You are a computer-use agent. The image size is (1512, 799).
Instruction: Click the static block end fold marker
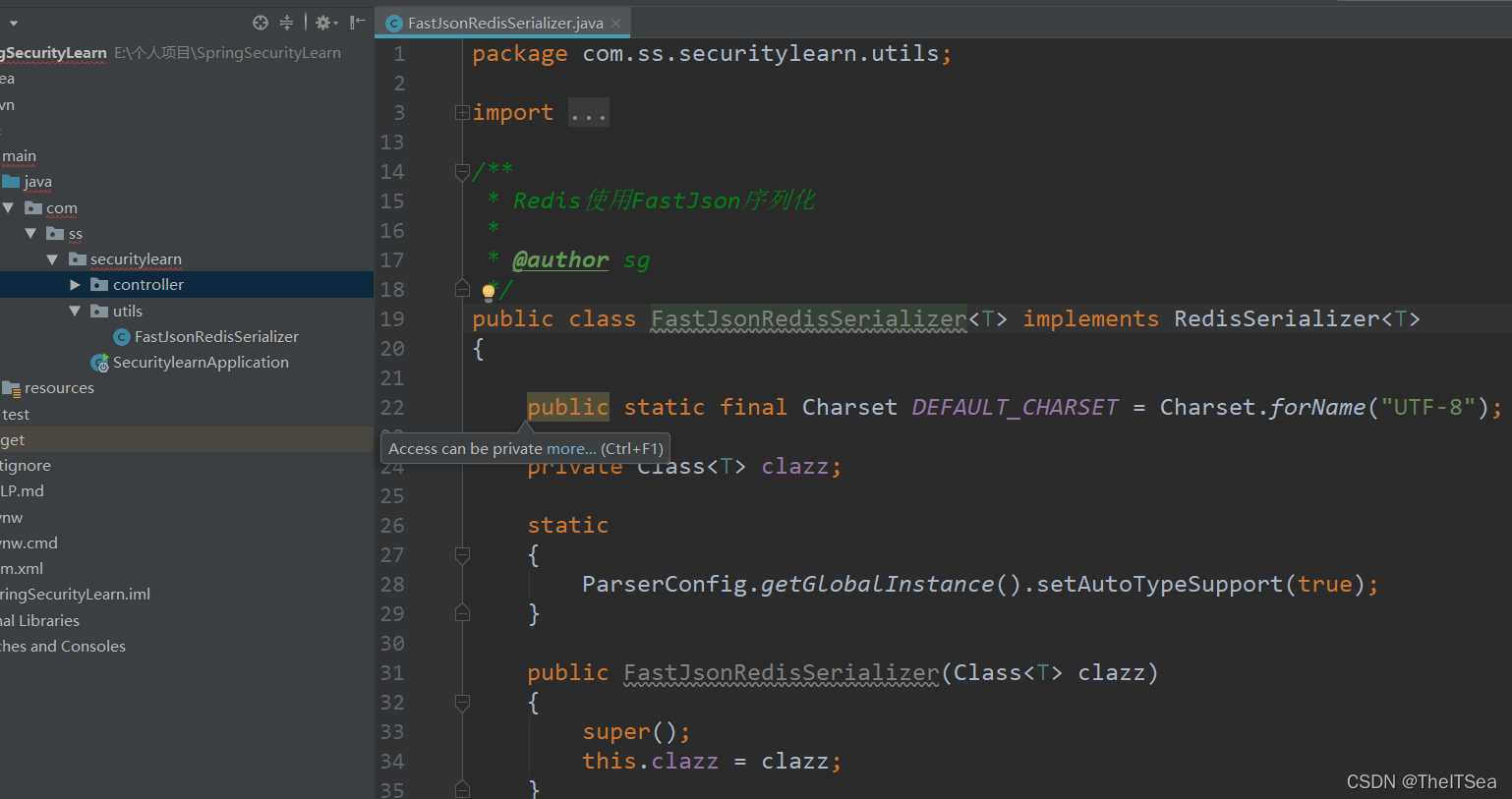pyautogui.click(x=462, y=613)
